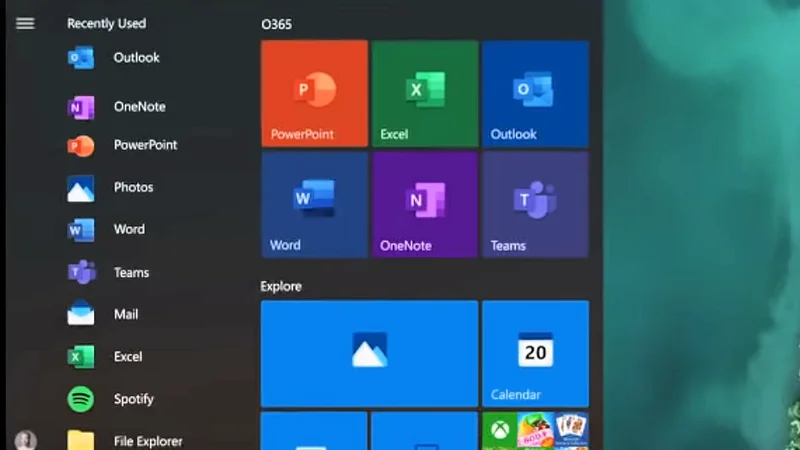800x450 pixels.
Task: Open Teams from Recently Used list
Action: click(x=108, y=272)
